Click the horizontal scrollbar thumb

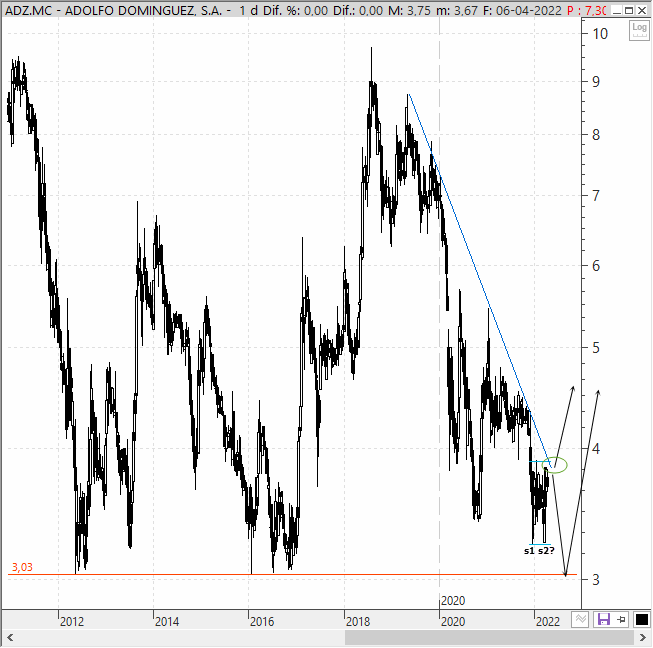[489, 637]
